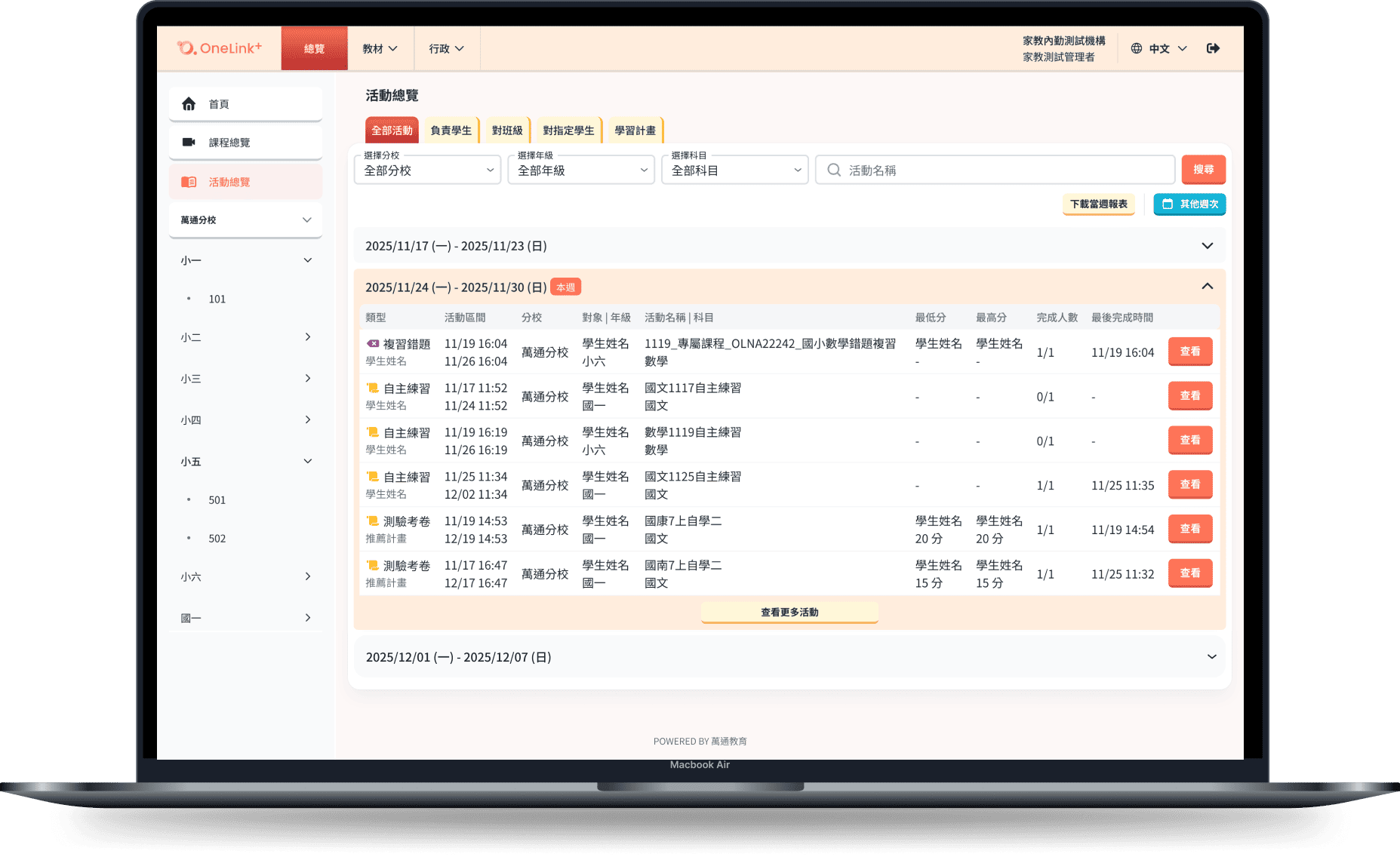Open the 選擇科目 subject dropdown
The height and width of the screenshot is (857, 1400).
734,170
